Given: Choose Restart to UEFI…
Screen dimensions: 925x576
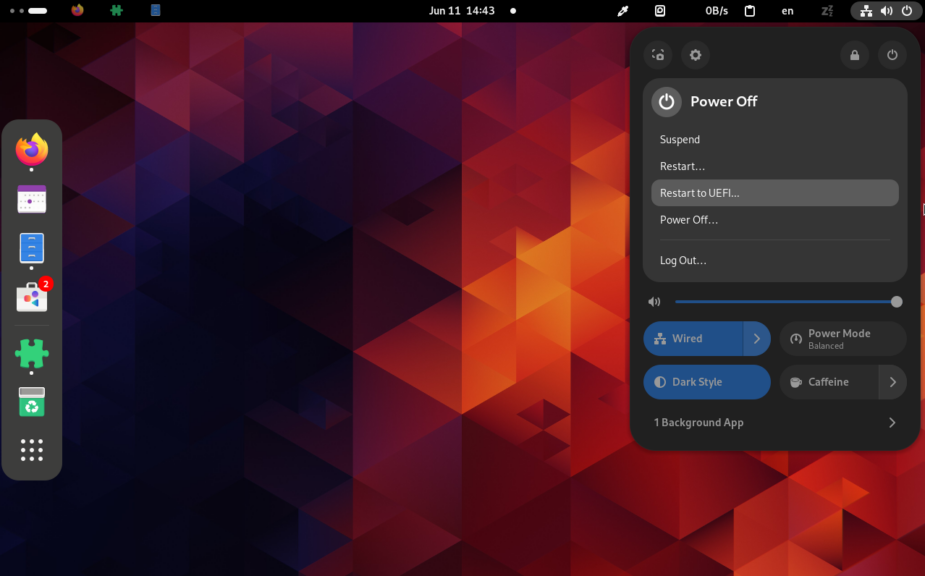Looking at the screenshot, I should point(775,193).
